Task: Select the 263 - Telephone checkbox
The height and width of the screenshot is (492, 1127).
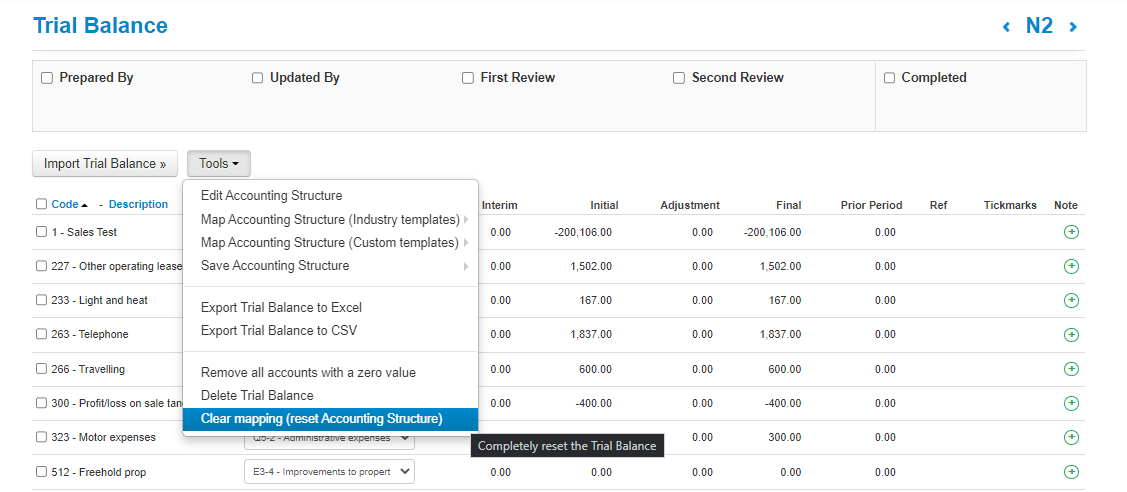Action: pos(42,335)
